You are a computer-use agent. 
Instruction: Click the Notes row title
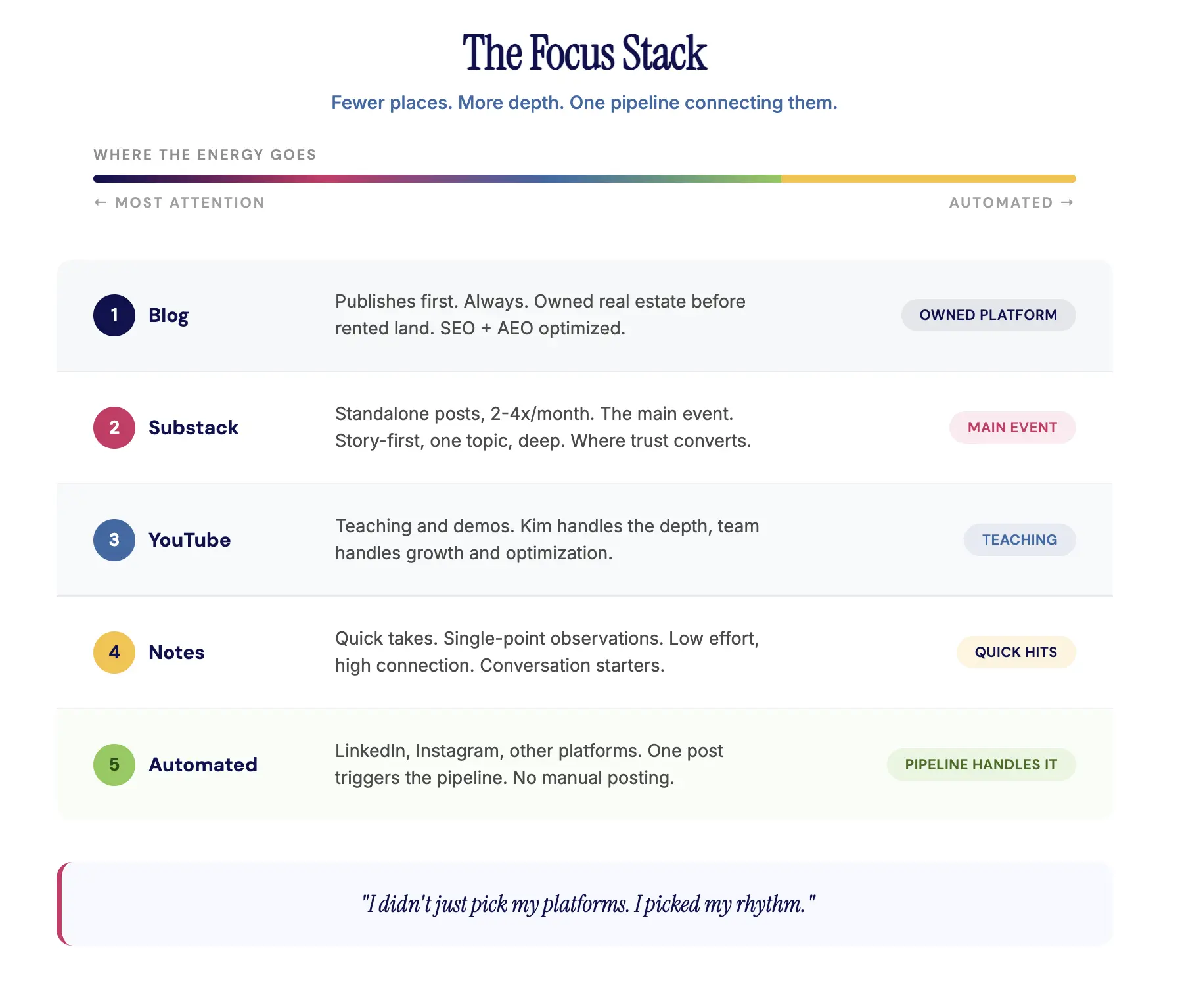tap(177, 653)
